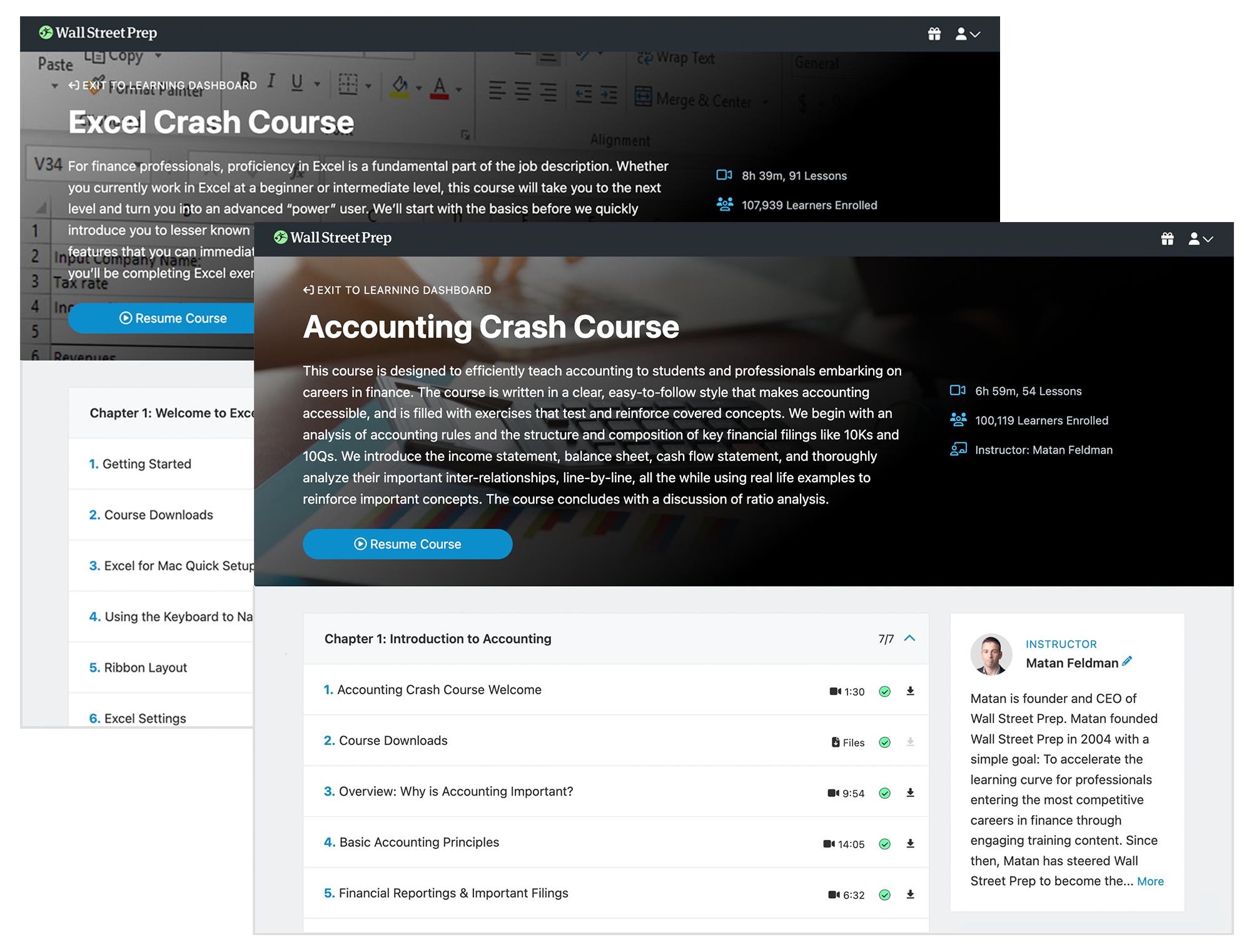1259x952 pixels.
Task: Toggle completion checkmark for Course Downloads
Action: [884, 742]
